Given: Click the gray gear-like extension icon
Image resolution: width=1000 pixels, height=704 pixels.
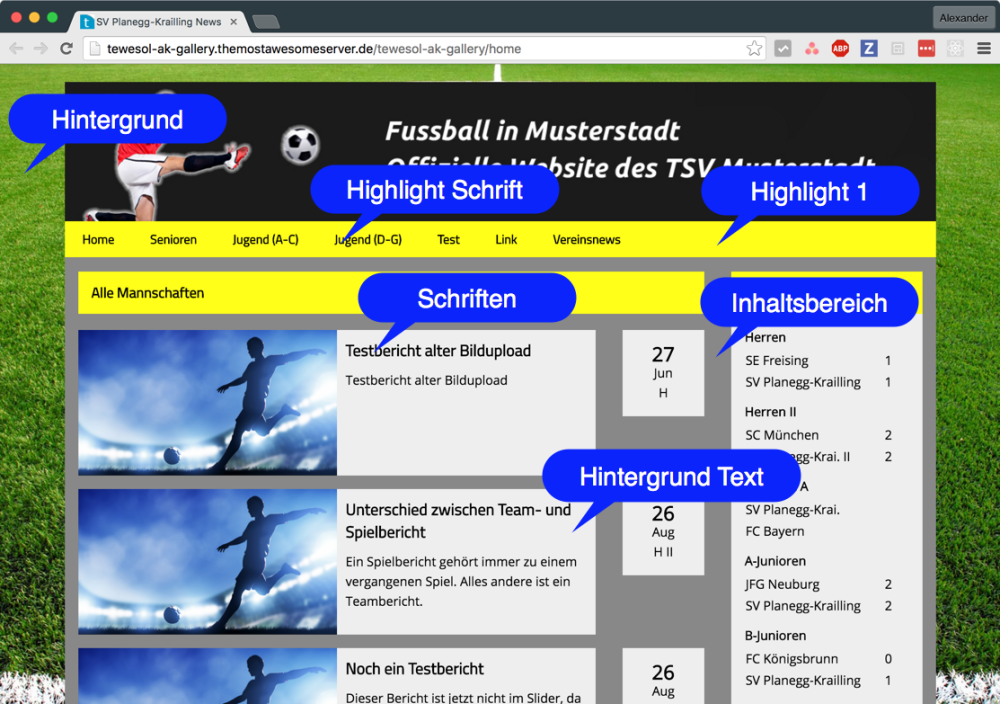Looking at the screenshot, I should [955, 48].
